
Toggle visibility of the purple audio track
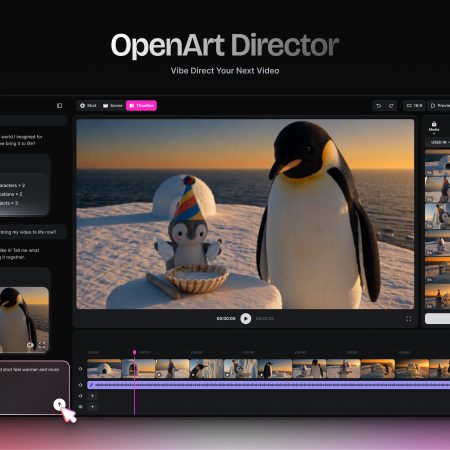80,385
